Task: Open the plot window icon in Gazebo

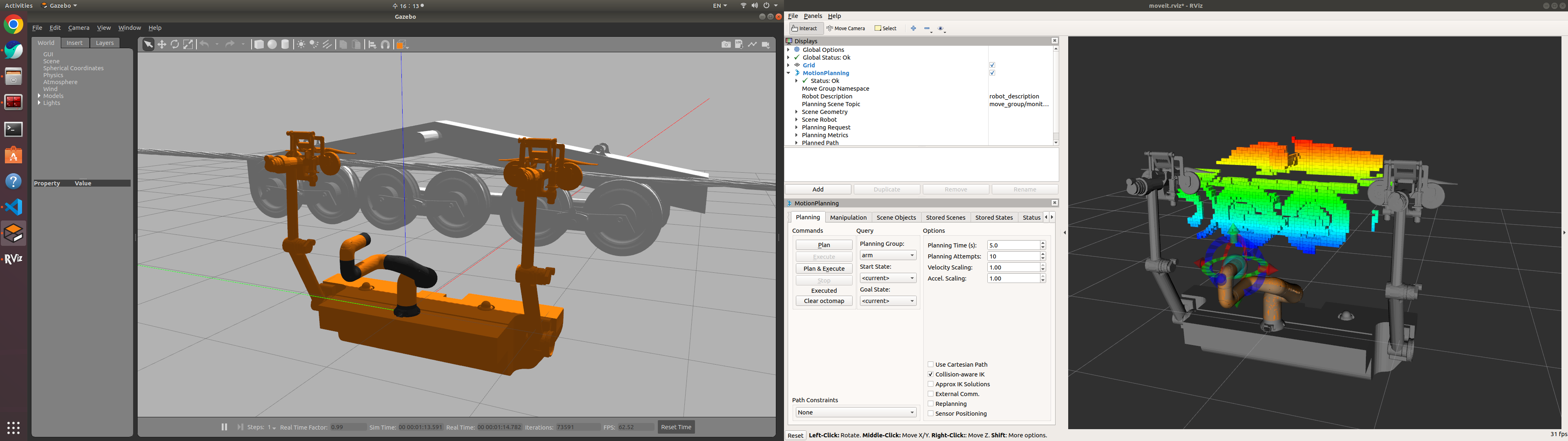Action: (x=752, y=45)
